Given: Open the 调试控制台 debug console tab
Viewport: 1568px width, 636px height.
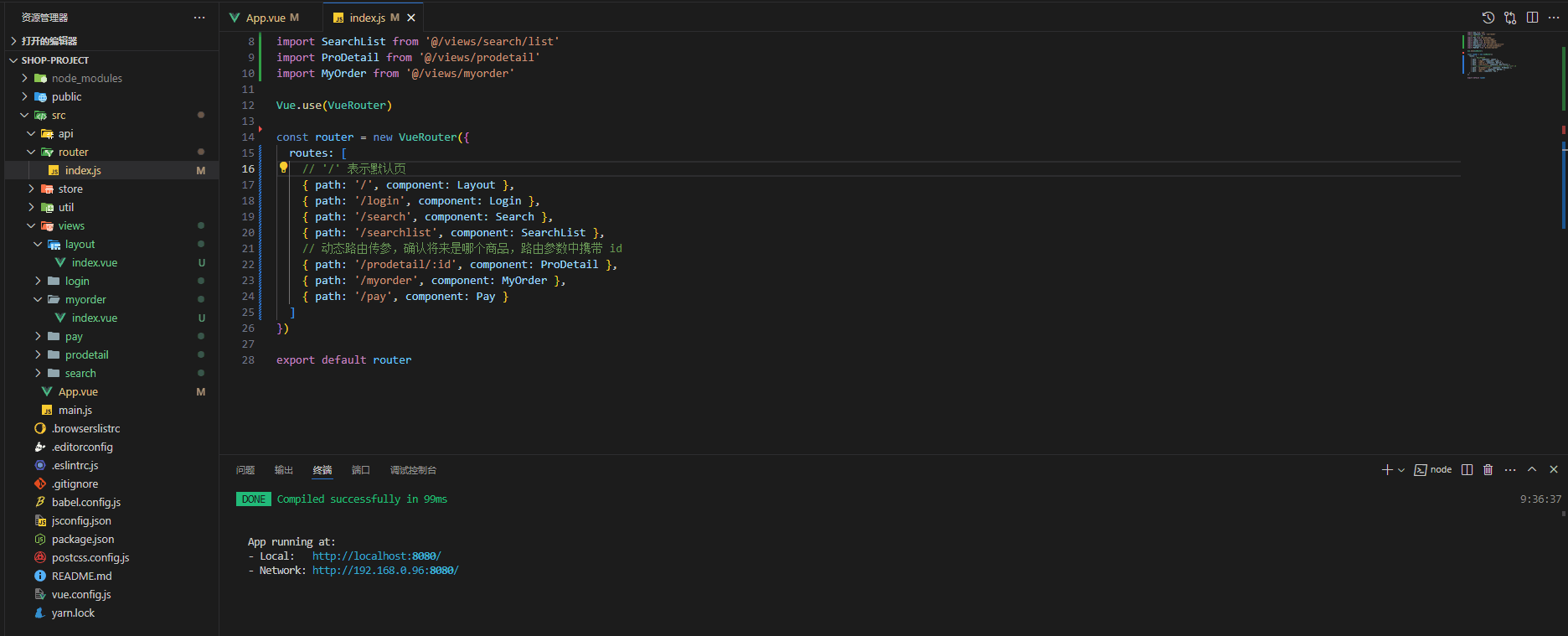Looking at the screenshot, I should tap(413, 470).
